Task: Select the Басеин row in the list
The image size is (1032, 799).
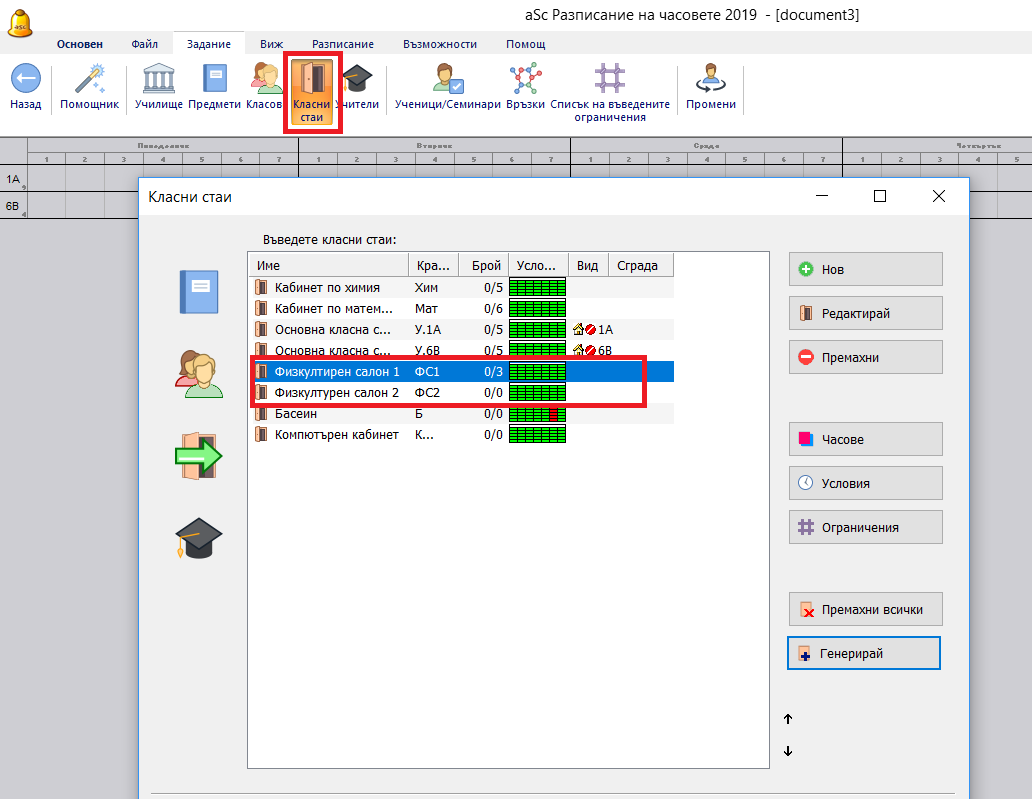Action: pos(330,413)
